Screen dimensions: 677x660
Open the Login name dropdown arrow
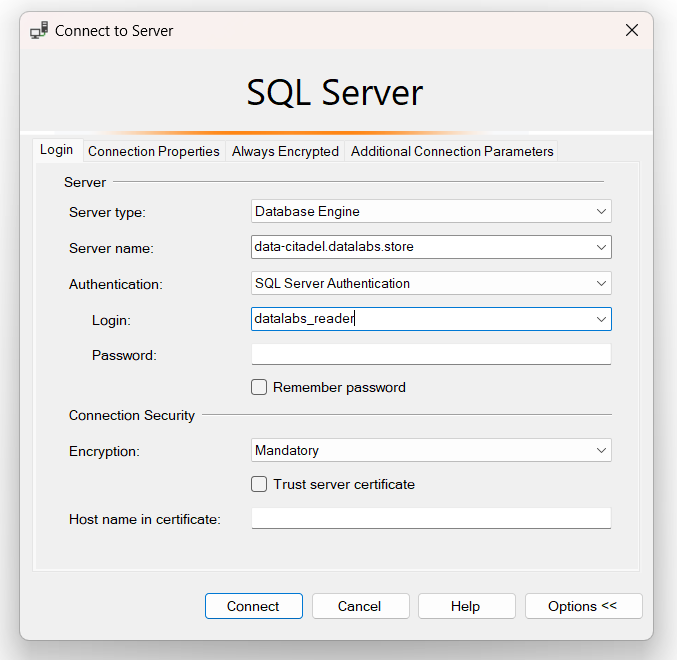coord(601,319)
